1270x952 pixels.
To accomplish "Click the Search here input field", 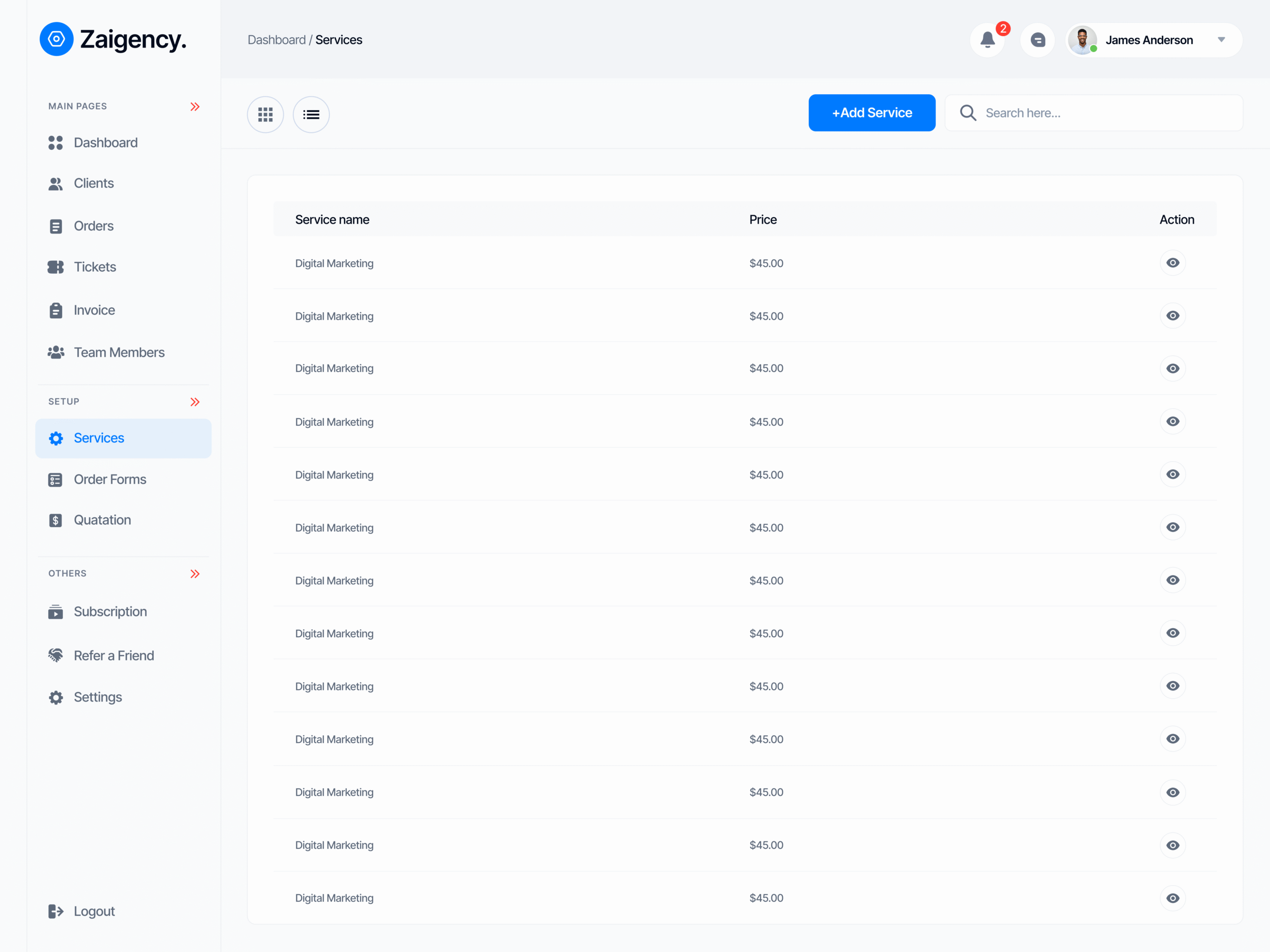I will point(1108,113).
